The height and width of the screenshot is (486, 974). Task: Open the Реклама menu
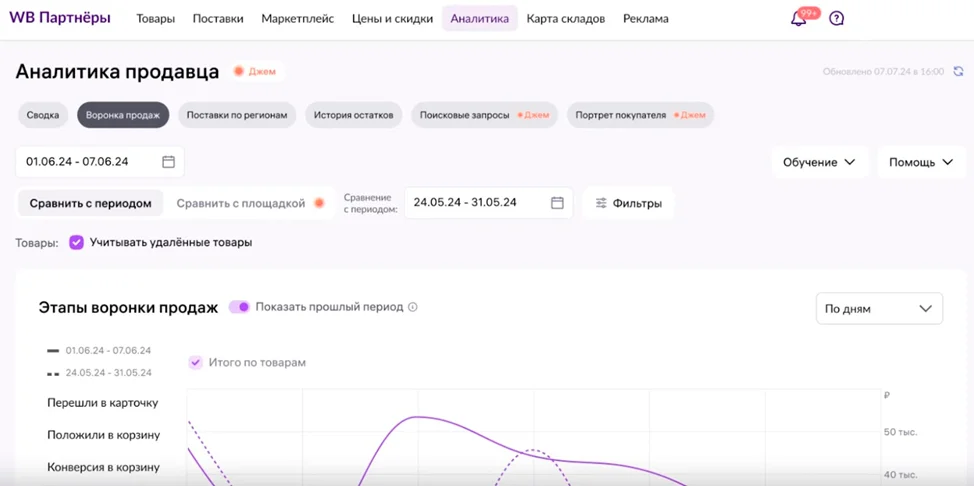point(645,19)
